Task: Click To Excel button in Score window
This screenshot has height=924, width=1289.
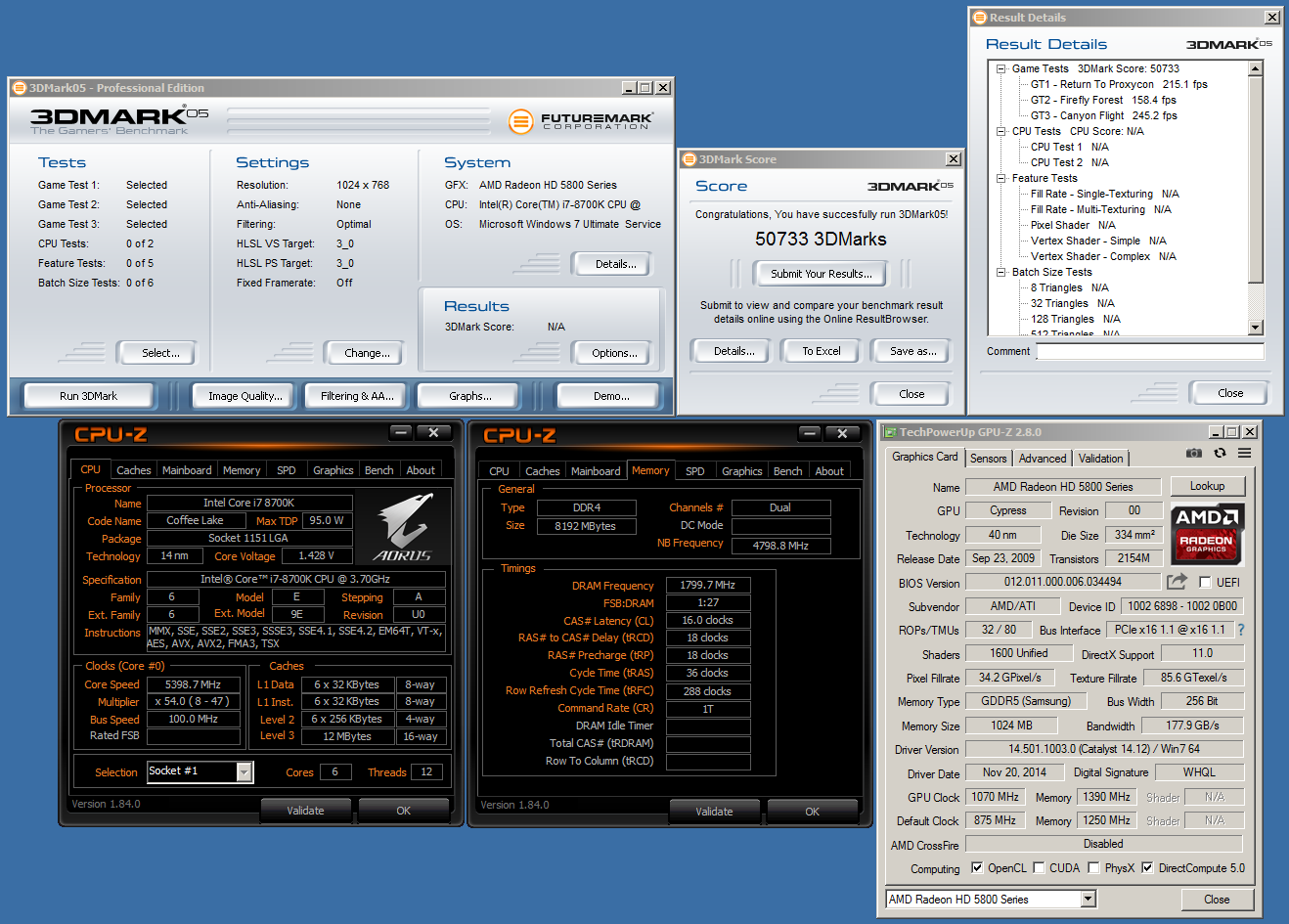Action: point(822,351)
